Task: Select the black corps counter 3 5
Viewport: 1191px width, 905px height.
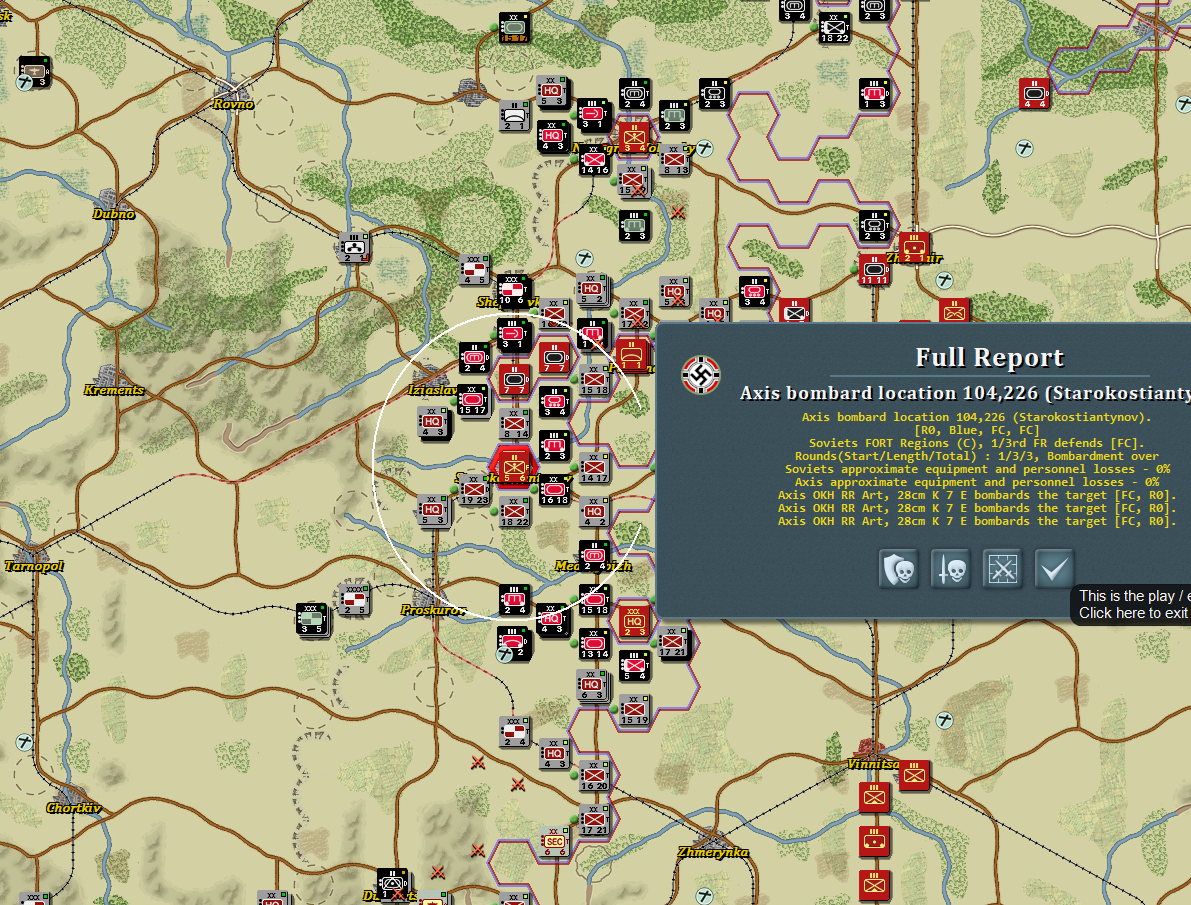Action: (311, 619)
